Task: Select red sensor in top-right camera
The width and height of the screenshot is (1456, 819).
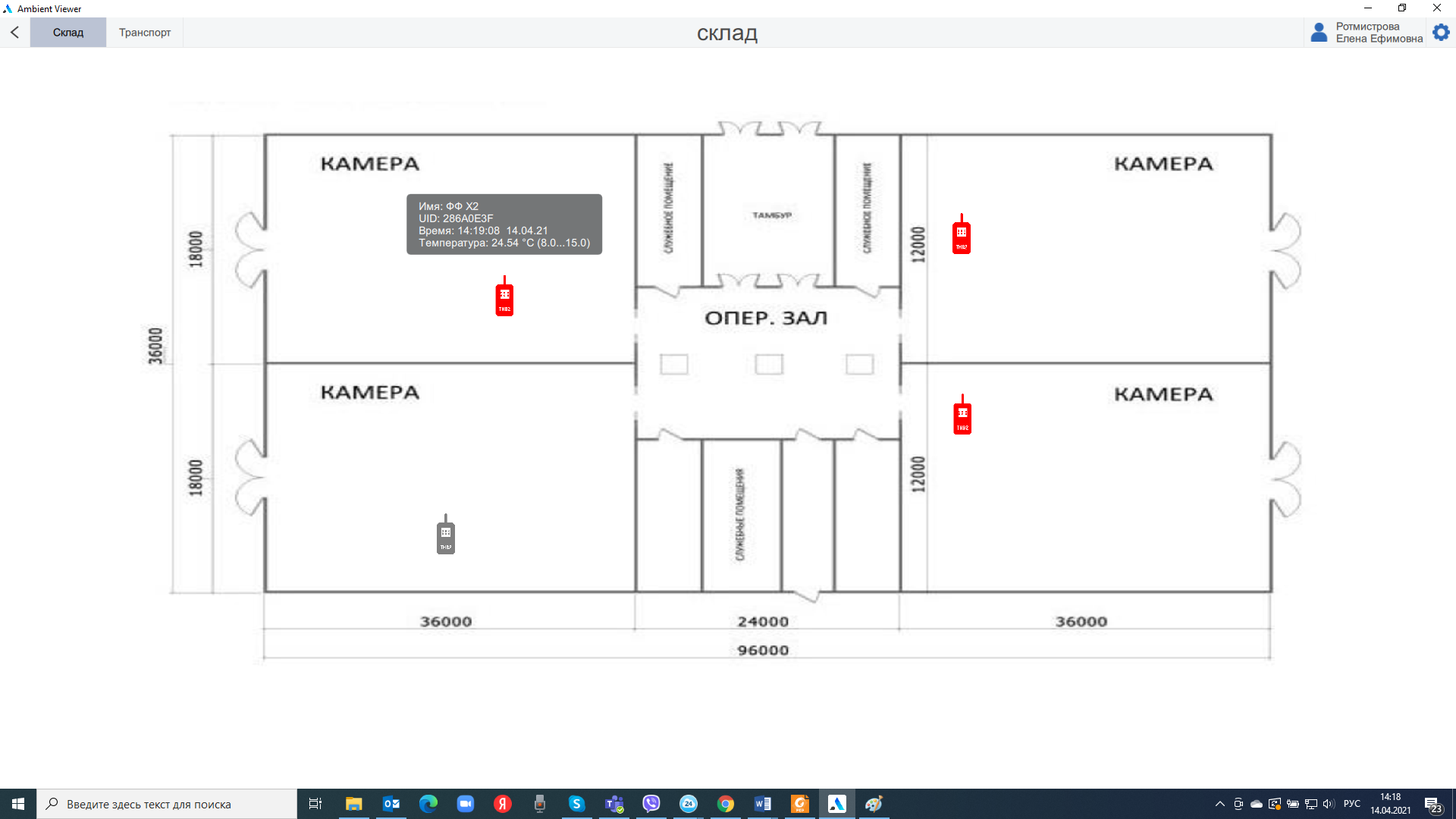Action: tap(961, 237)
